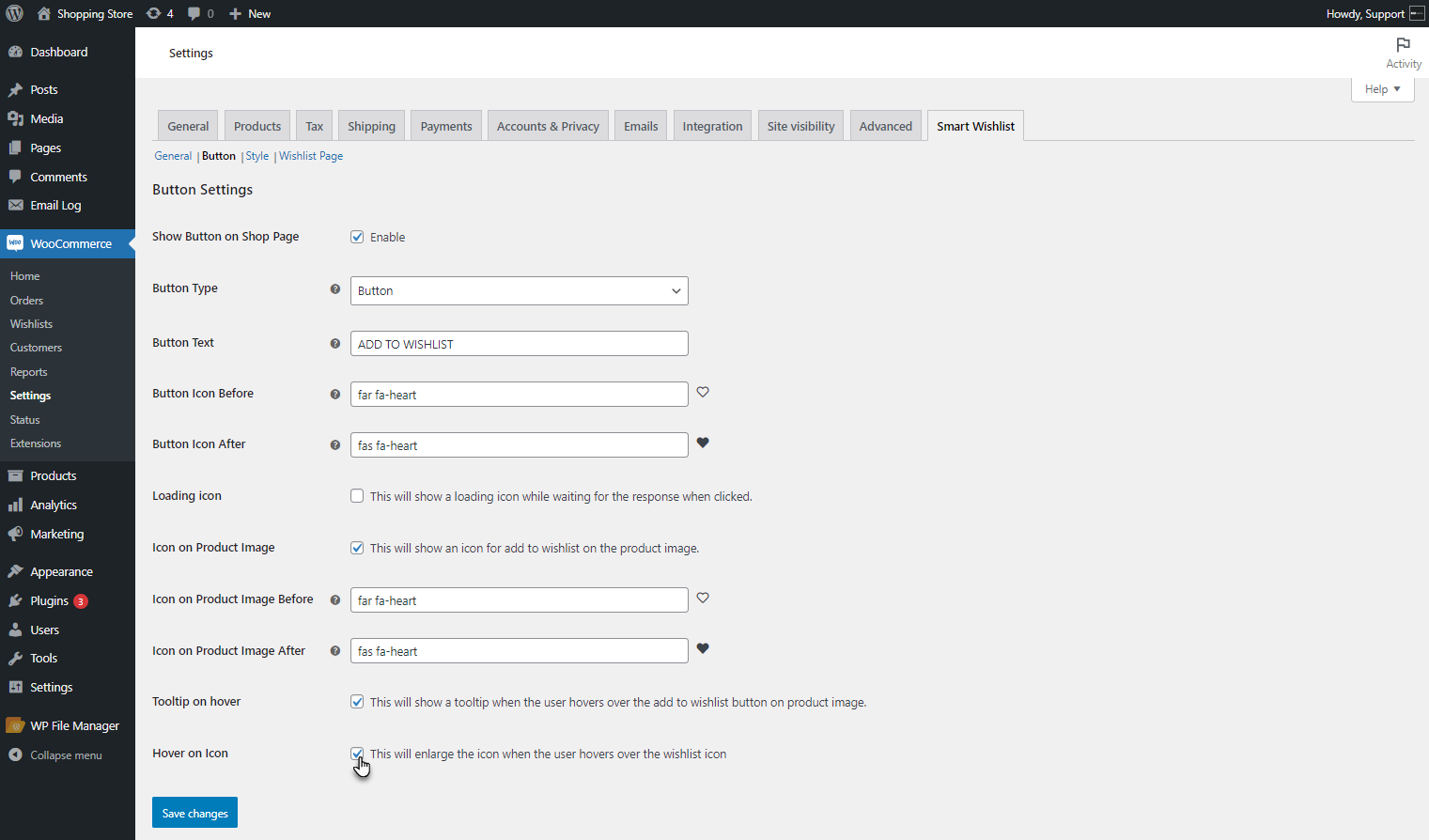Open the Integration settings tab
This screenshot has height=840, width=1429.
(x=712, y=126)
